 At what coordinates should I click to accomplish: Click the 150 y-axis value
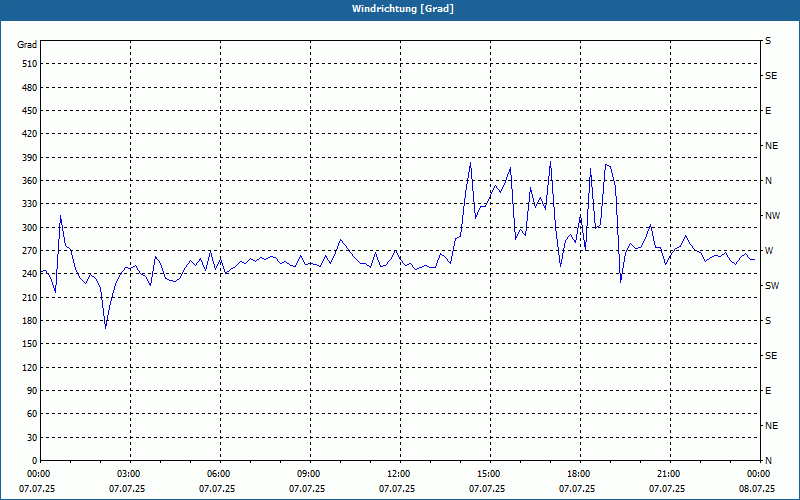30,344
